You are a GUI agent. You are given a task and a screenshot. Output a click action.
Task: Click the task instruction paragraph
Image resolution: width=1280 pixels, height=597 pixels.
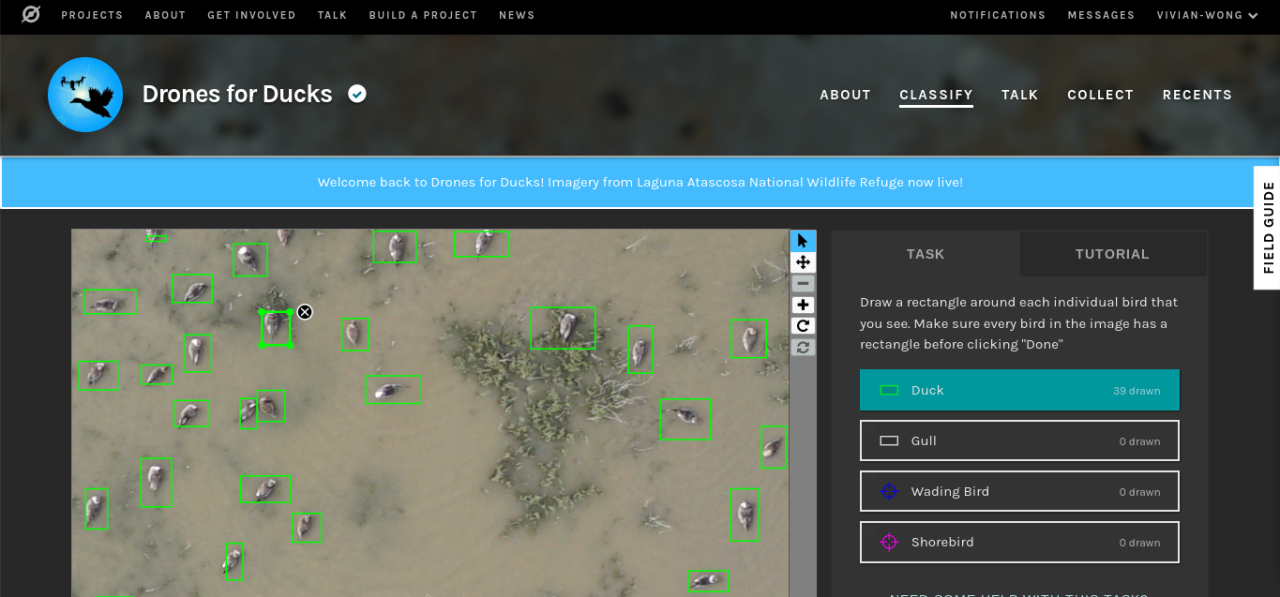[x=1019, y=323]
